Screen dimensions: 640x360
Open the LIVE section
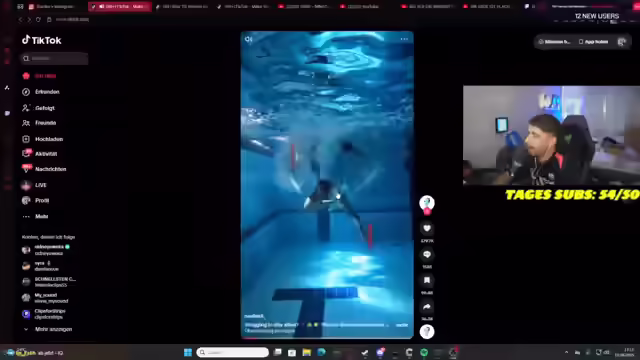(34, 185)
